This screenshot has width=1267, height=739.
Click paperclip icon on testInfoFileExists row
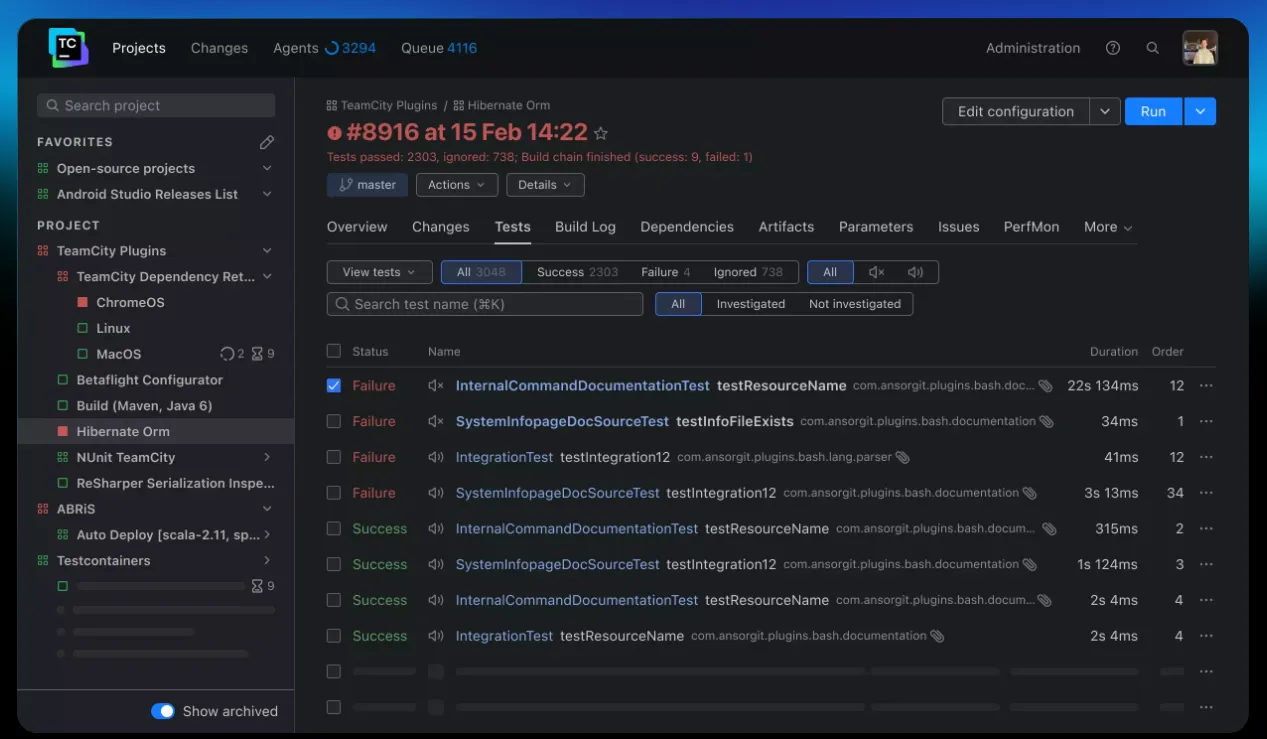1046,422
